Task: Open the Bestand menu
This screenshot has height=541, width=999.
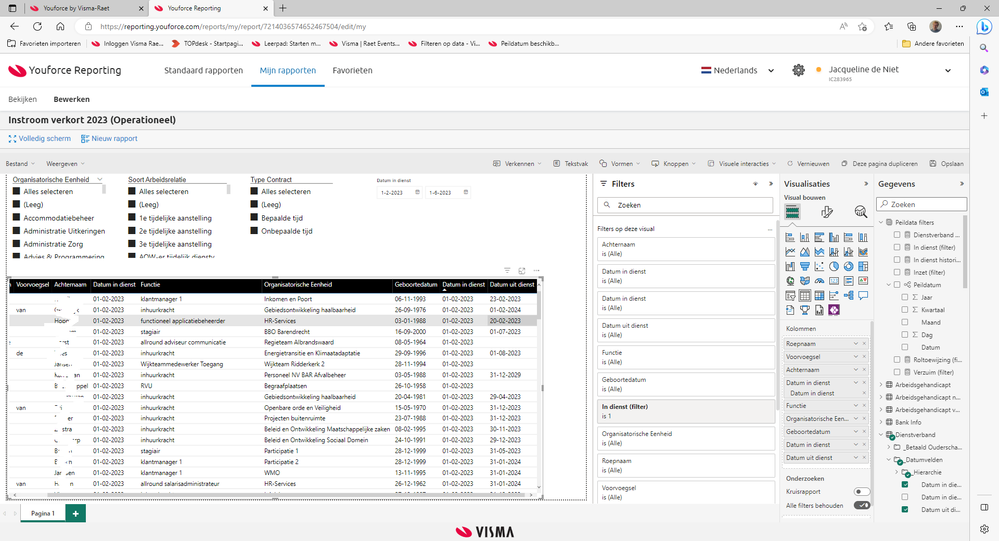Action: point(20,164)
